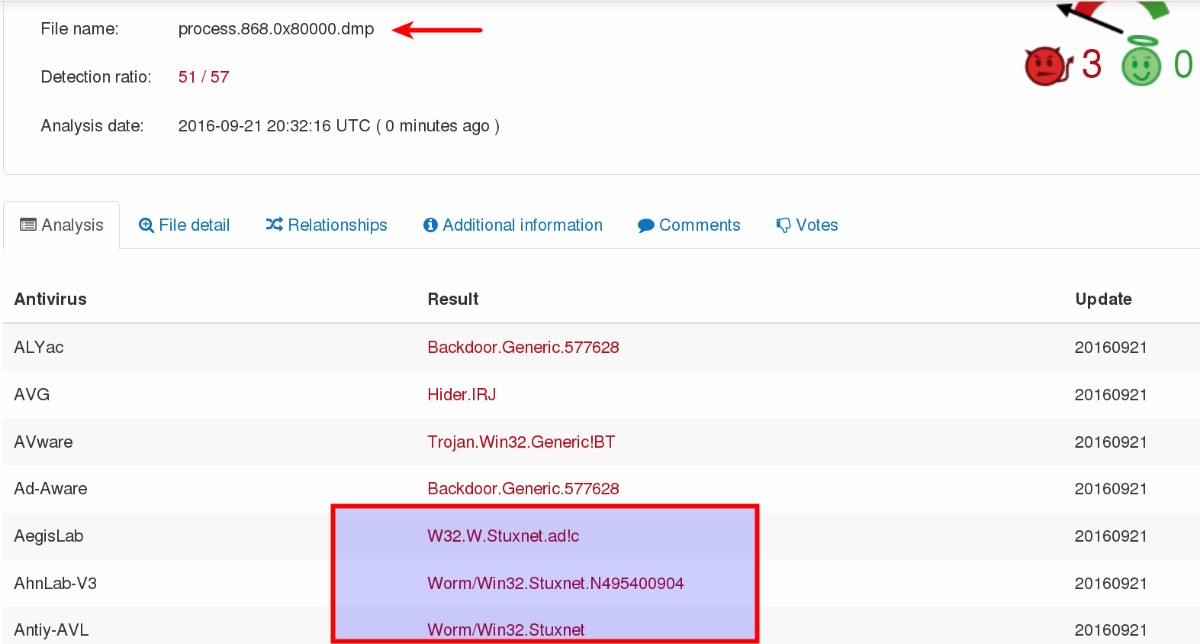Open the Analysis tab
Screen dimensions: 1200x644
(62, 225)
